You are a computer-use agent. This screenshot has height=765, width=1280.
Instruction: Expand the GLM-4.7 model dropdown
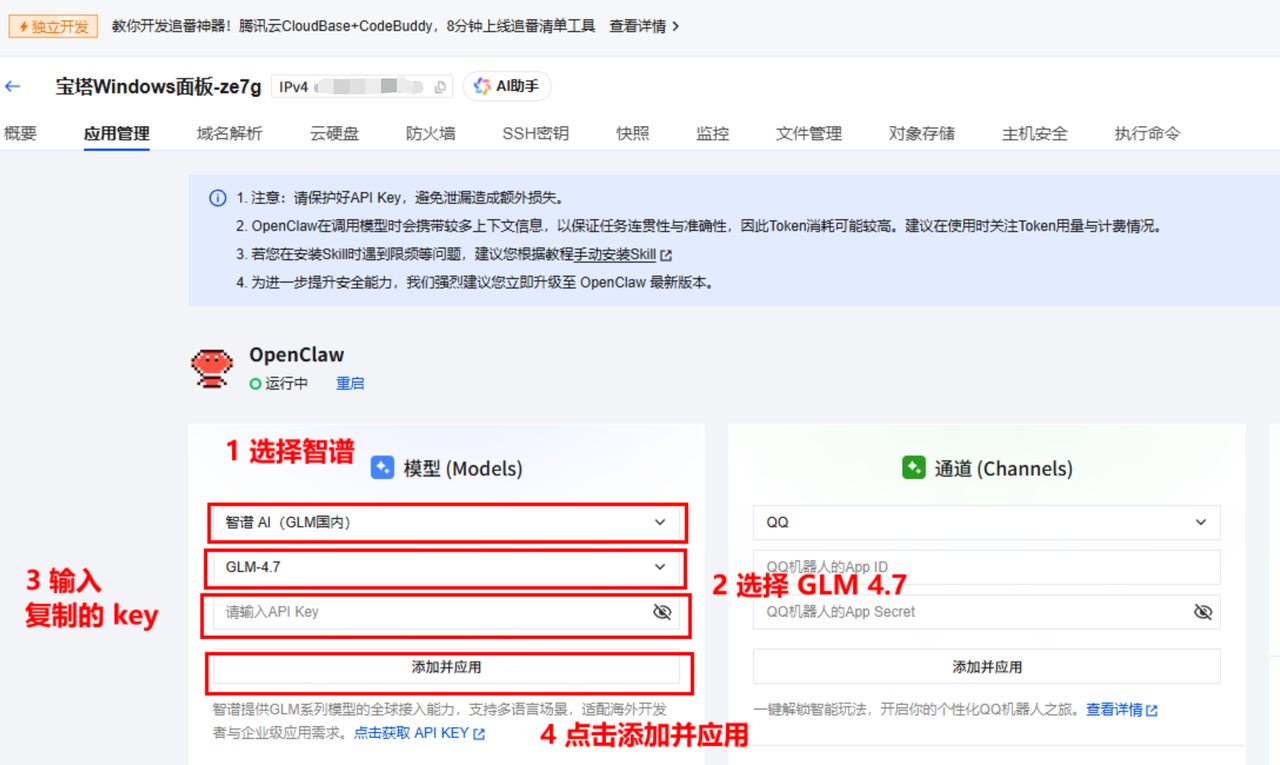[x=447, y=567]
